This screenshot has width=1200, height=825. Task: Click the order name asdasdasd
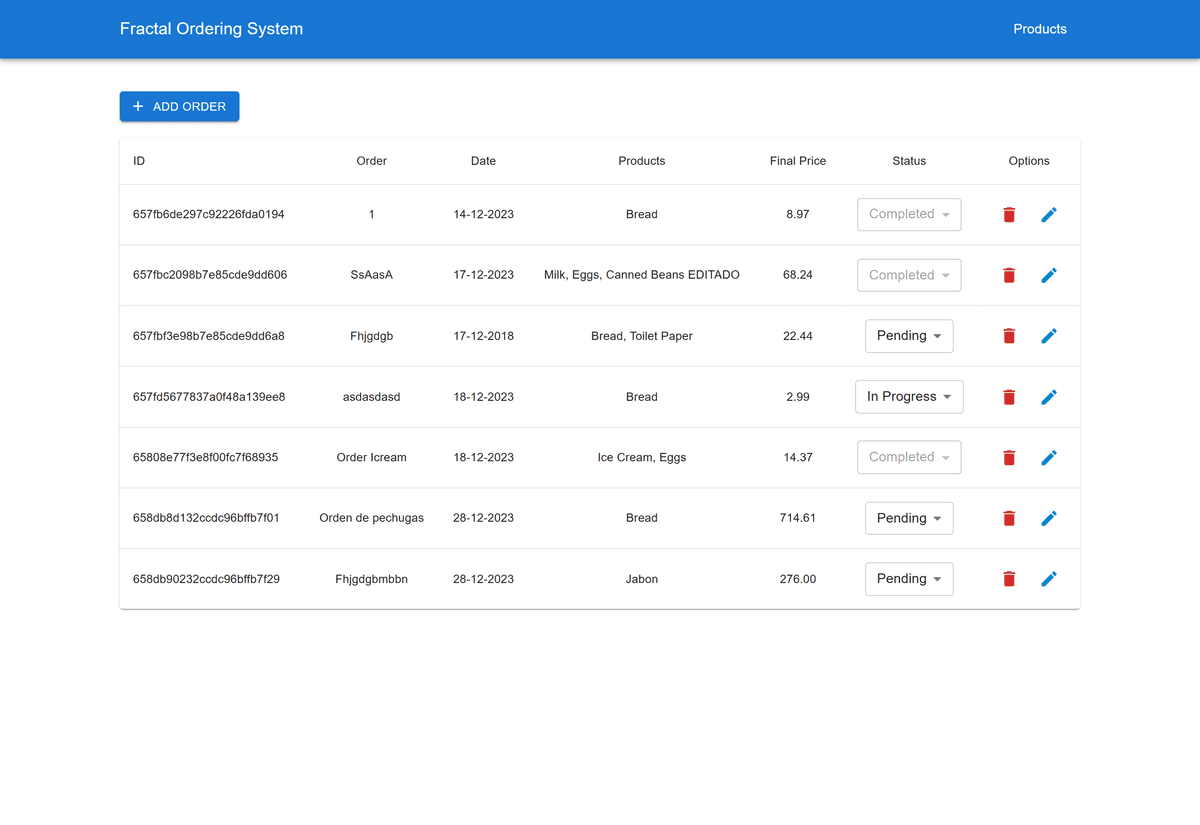(371, 397)
